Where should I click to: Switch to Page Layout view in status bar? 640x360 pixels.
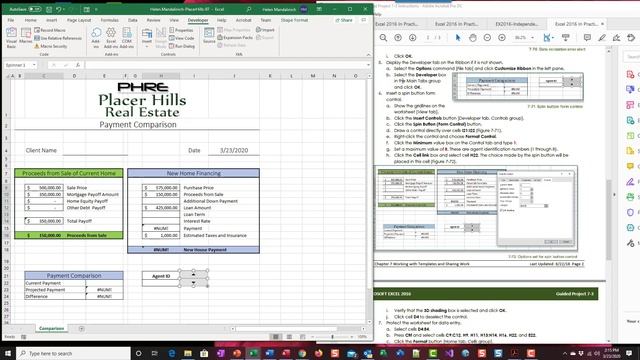click(289, 337)
